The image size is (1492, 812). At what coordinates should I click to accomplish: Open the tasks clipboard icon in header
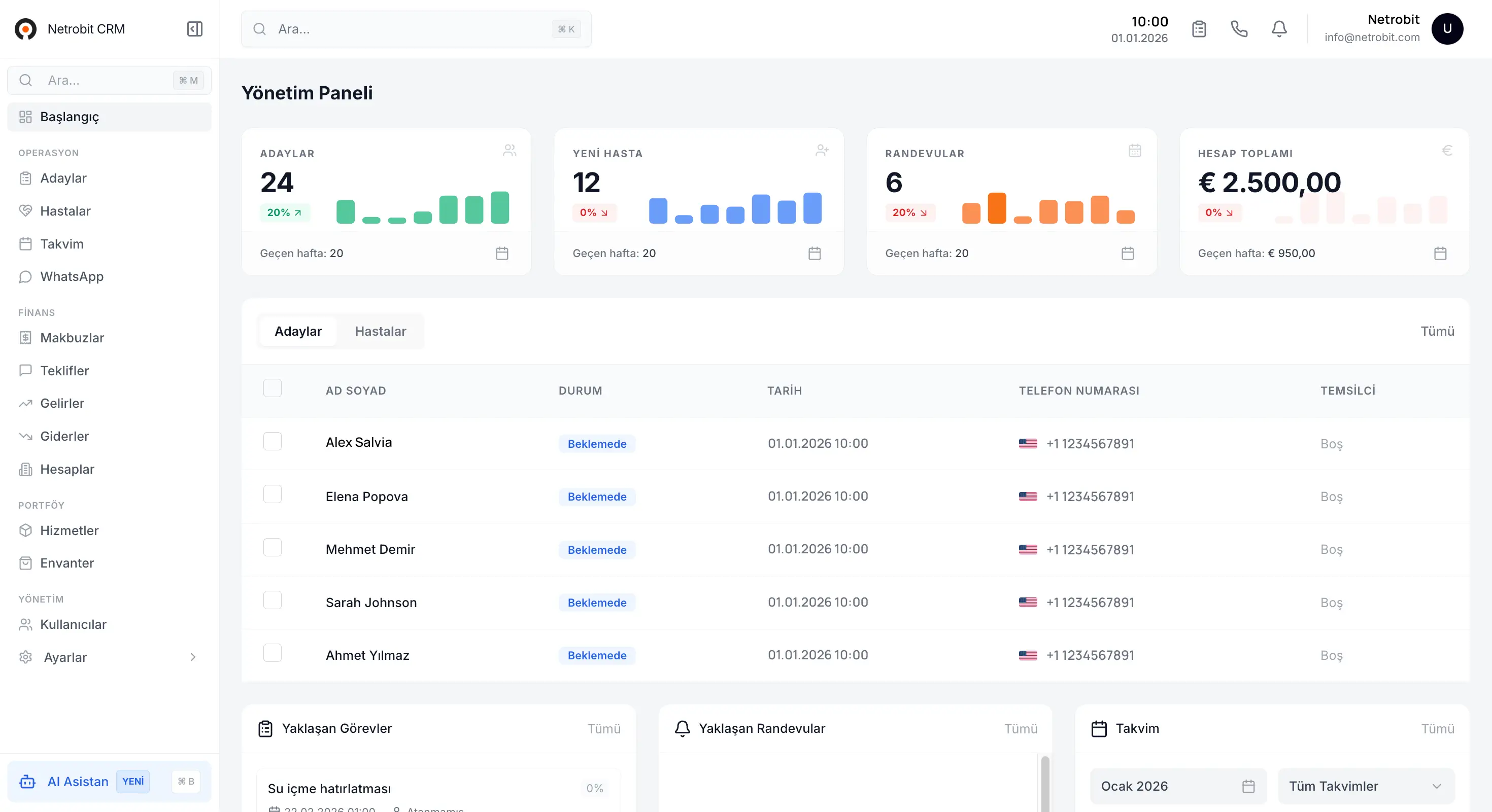(1199, 29)
